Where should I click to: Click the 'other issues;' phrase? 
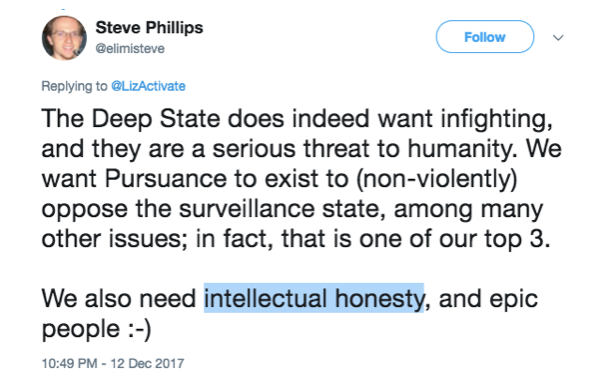pos(114,239)
